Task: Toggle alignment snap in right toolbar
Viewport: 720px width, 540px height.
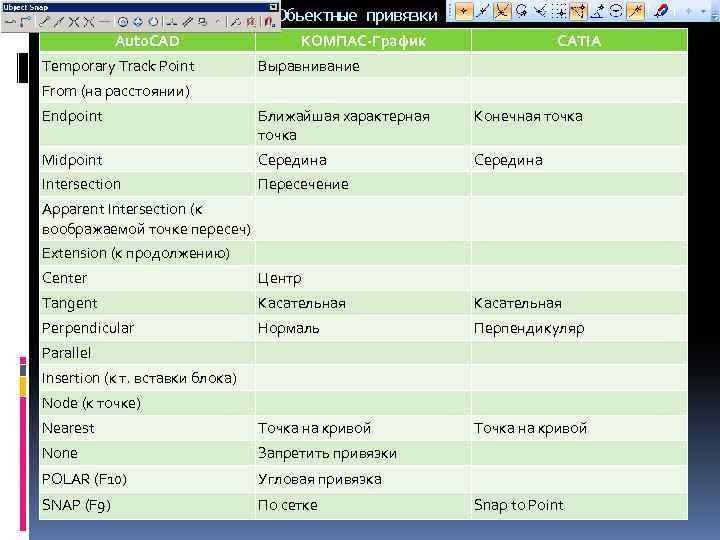Action: coord(579,11)
